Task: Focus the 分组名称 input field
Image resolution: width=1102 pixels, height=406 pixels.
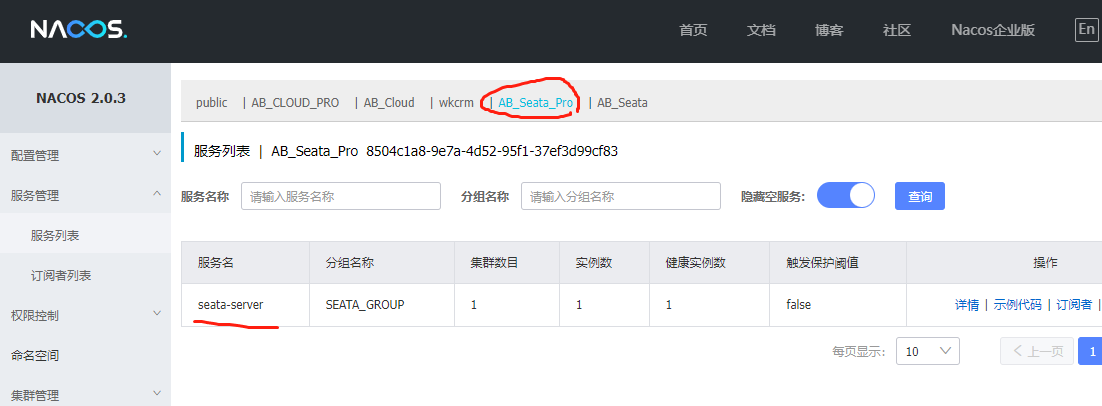Action: (620, 197)
